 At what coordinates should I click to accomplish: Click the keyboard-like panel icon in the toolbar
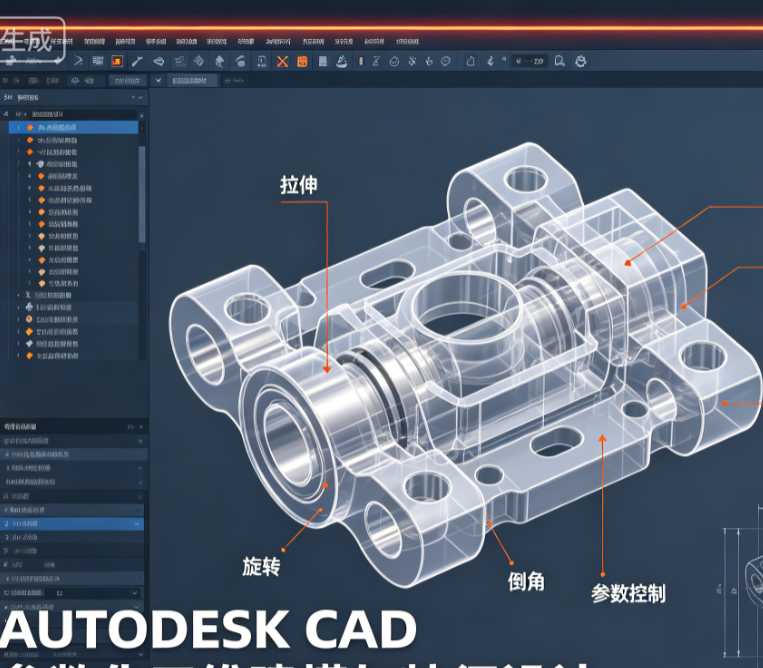click(98, 60)
